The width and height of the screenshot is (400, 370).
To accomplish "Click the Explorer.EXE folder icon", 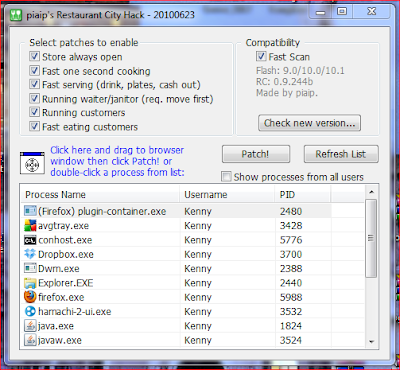I will (x=30, y=283).
